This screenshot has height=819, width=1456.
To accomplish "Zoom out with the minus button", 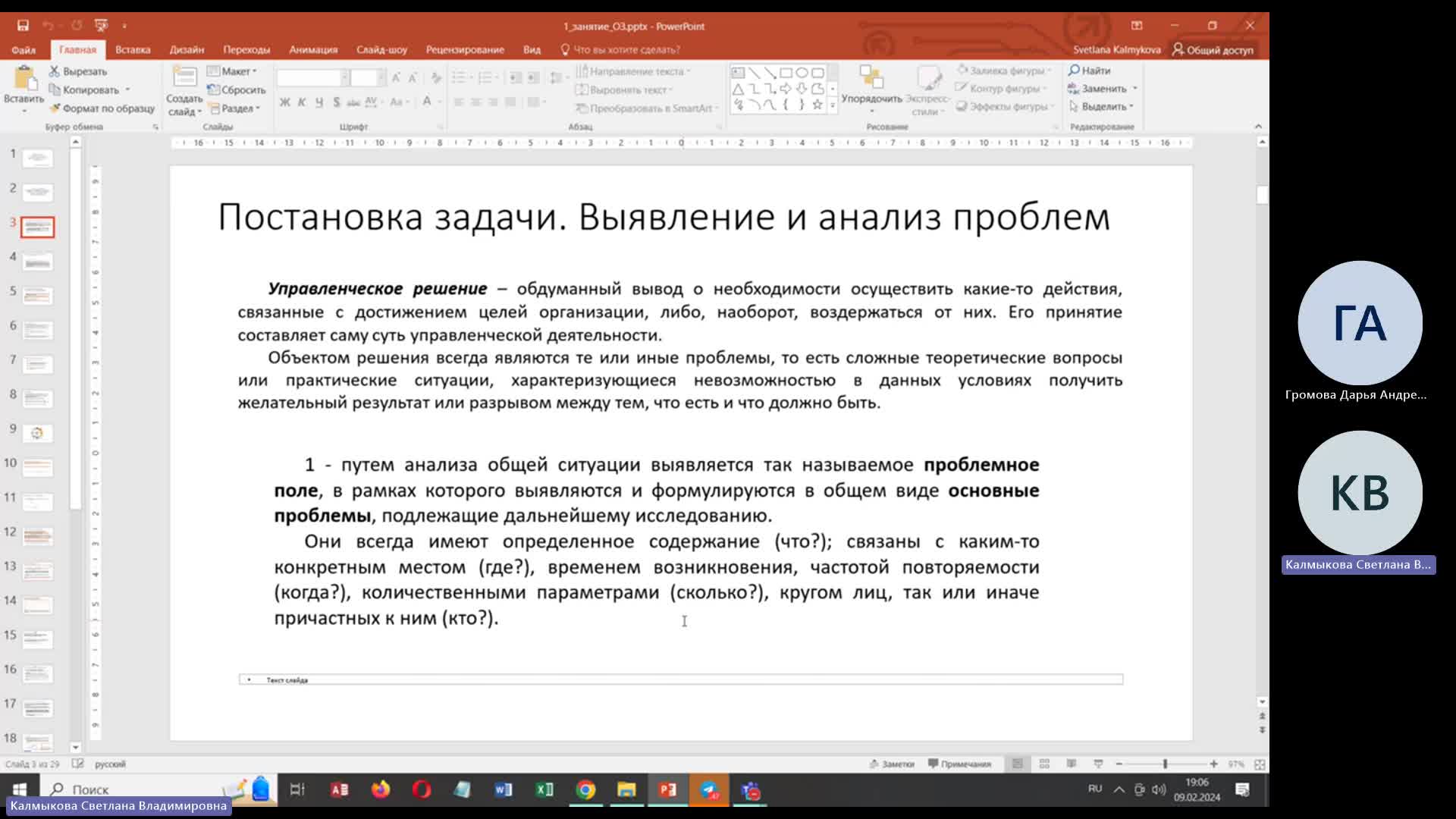I will 1119,764.
